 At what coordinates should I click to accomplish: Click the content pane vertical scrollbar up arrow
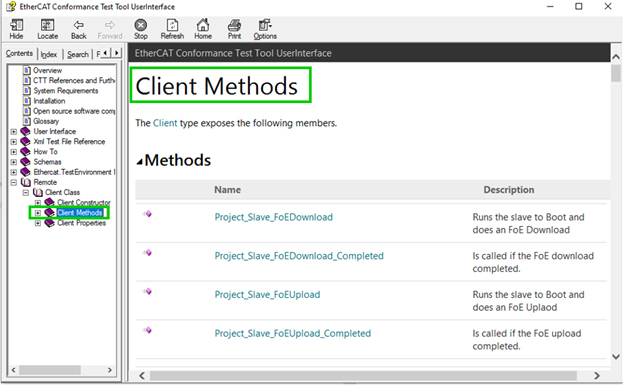[616, 57]
